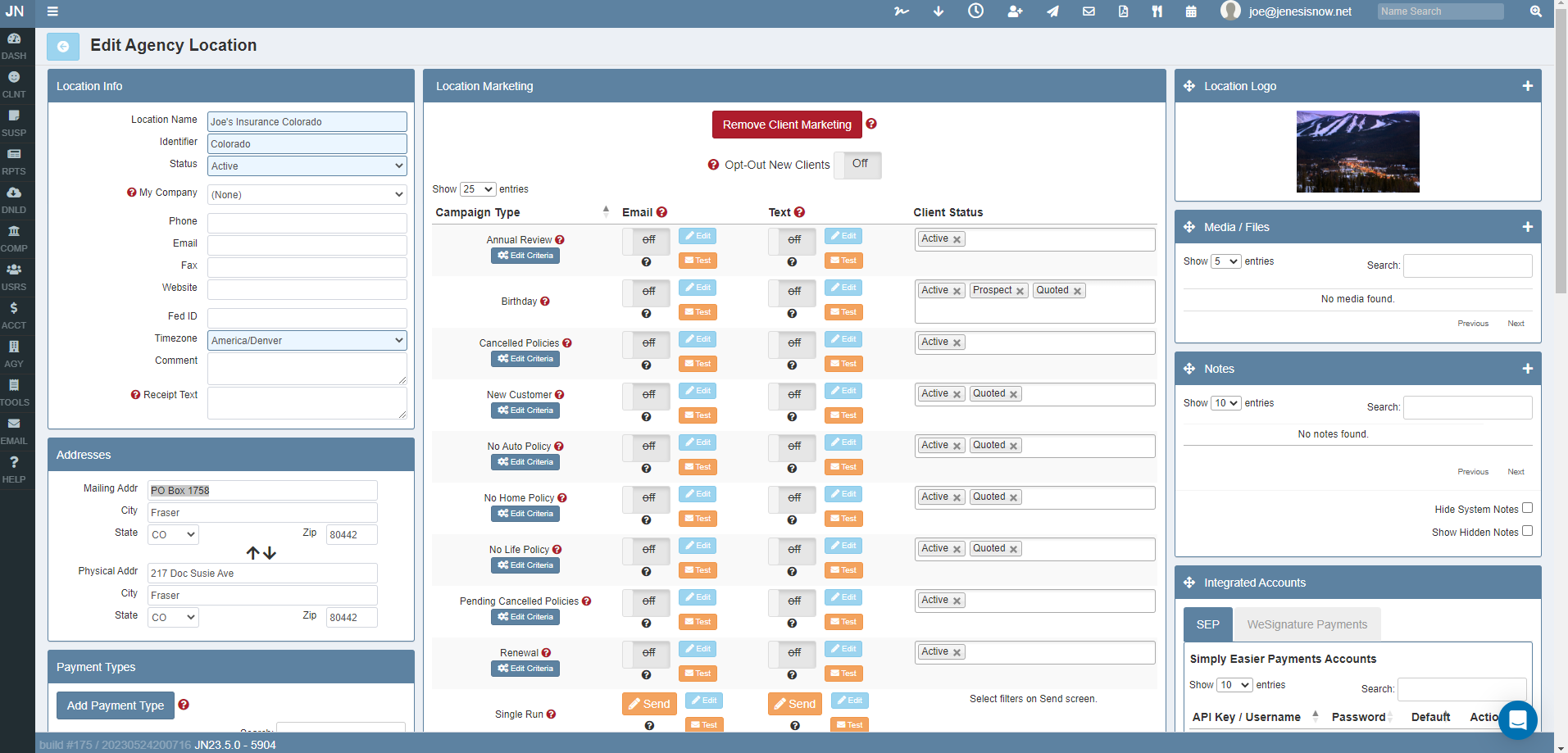Sort by API Key / Username column
Viewport: 1568px width, 753px height.
click(1255, 717)
